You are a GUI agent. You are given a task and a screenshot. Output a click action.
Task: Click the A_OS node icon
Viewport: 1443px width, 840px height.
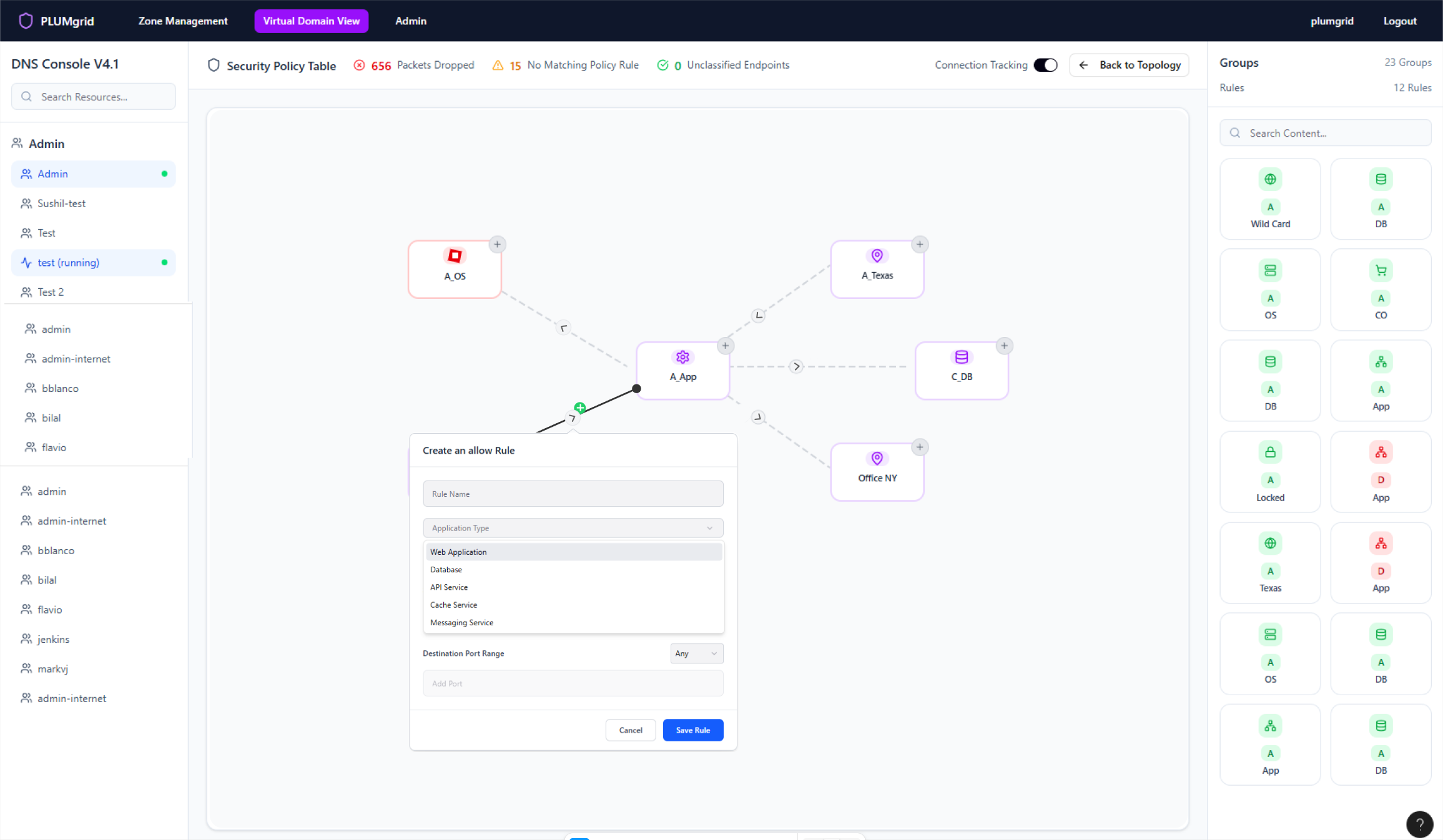[x=455, y=256]
